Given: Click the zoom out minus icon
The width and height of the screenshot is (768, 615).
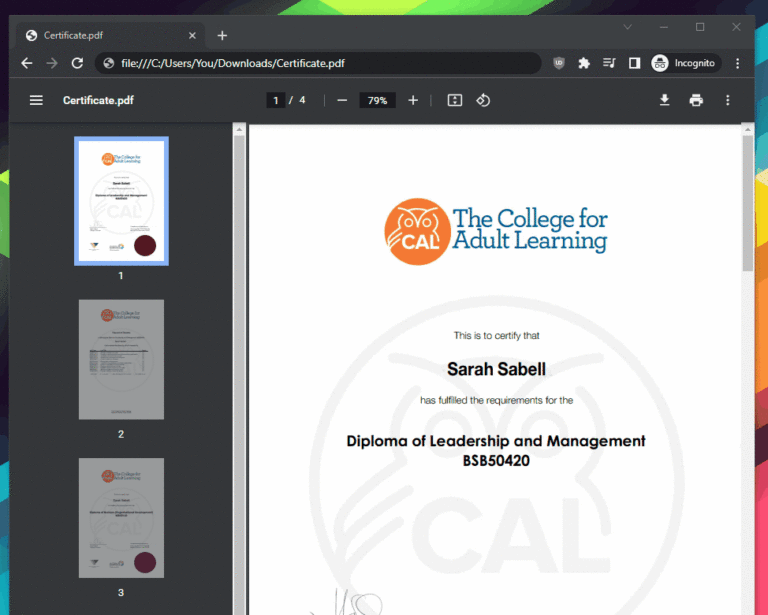Looking at the screenshot, I should point(342,100).
